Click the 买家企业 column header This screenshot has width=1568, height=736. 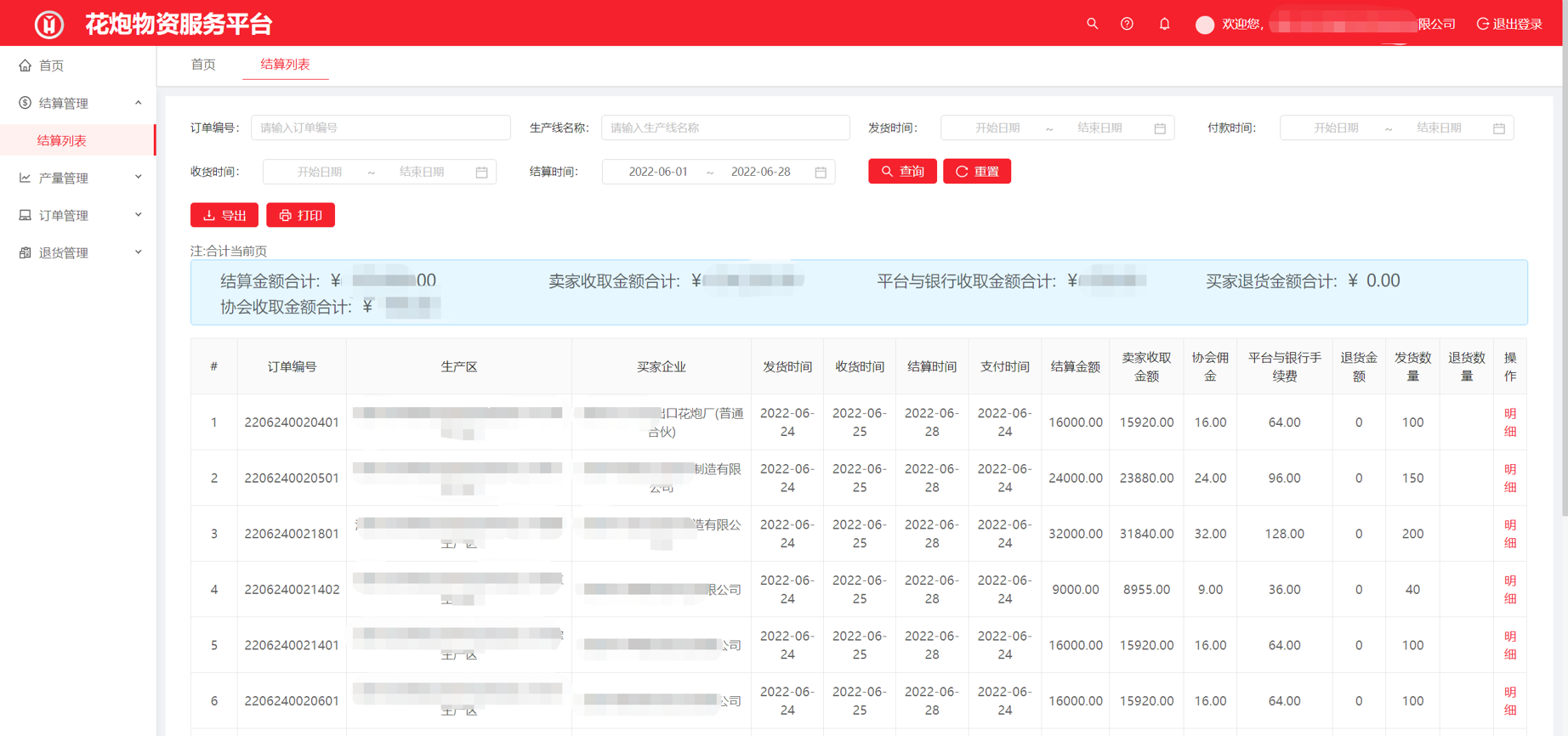661,366
